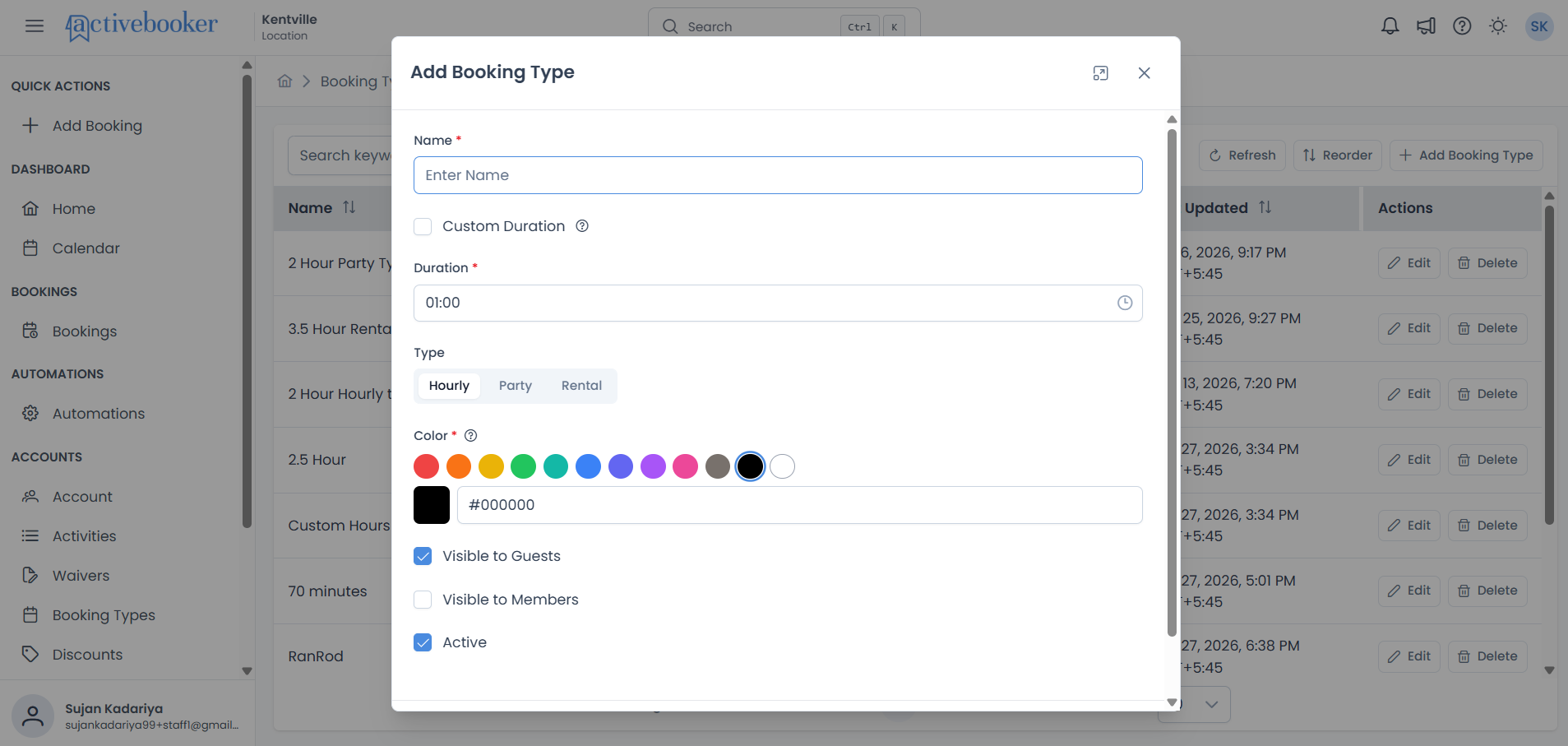Click the Reorder button

pyautogui.click(x=1338, y=155)
